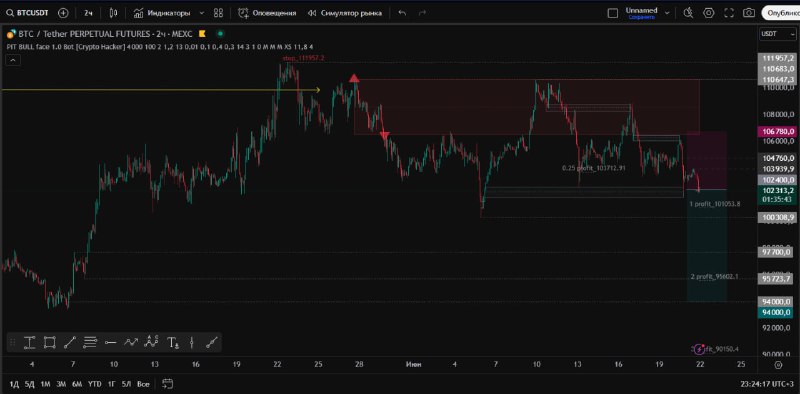Image resolution: width=800 pixels, height=394 pixels.
Task: Enter fullscreen mode
Action: tap(729, 13)
